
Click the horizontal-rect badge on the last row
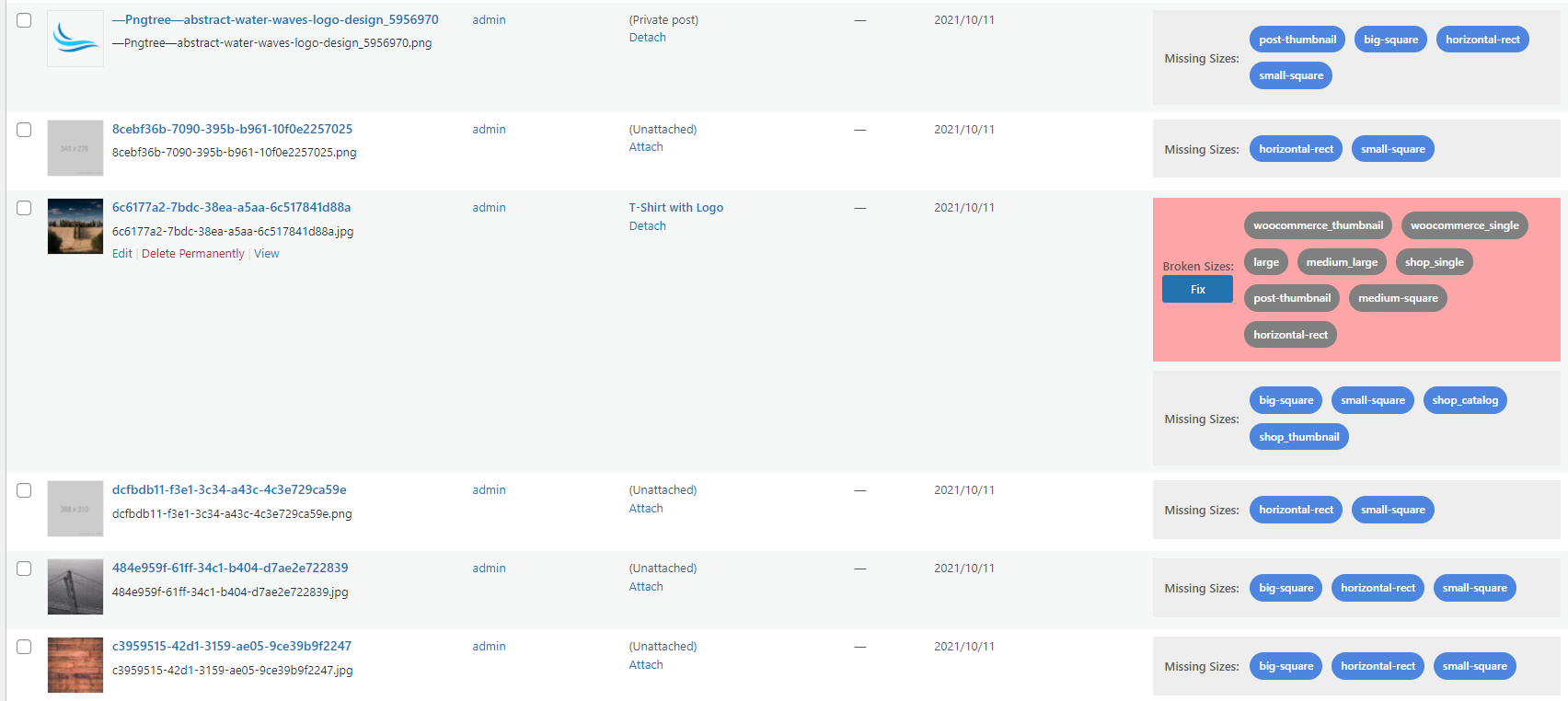click(x=1378, y=665)
